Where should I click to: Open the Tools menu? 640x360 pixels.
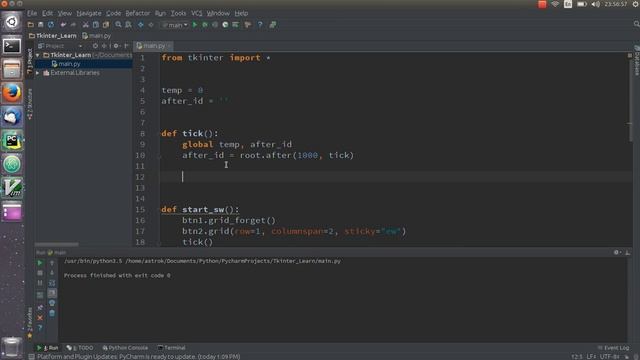pos(178,13)
